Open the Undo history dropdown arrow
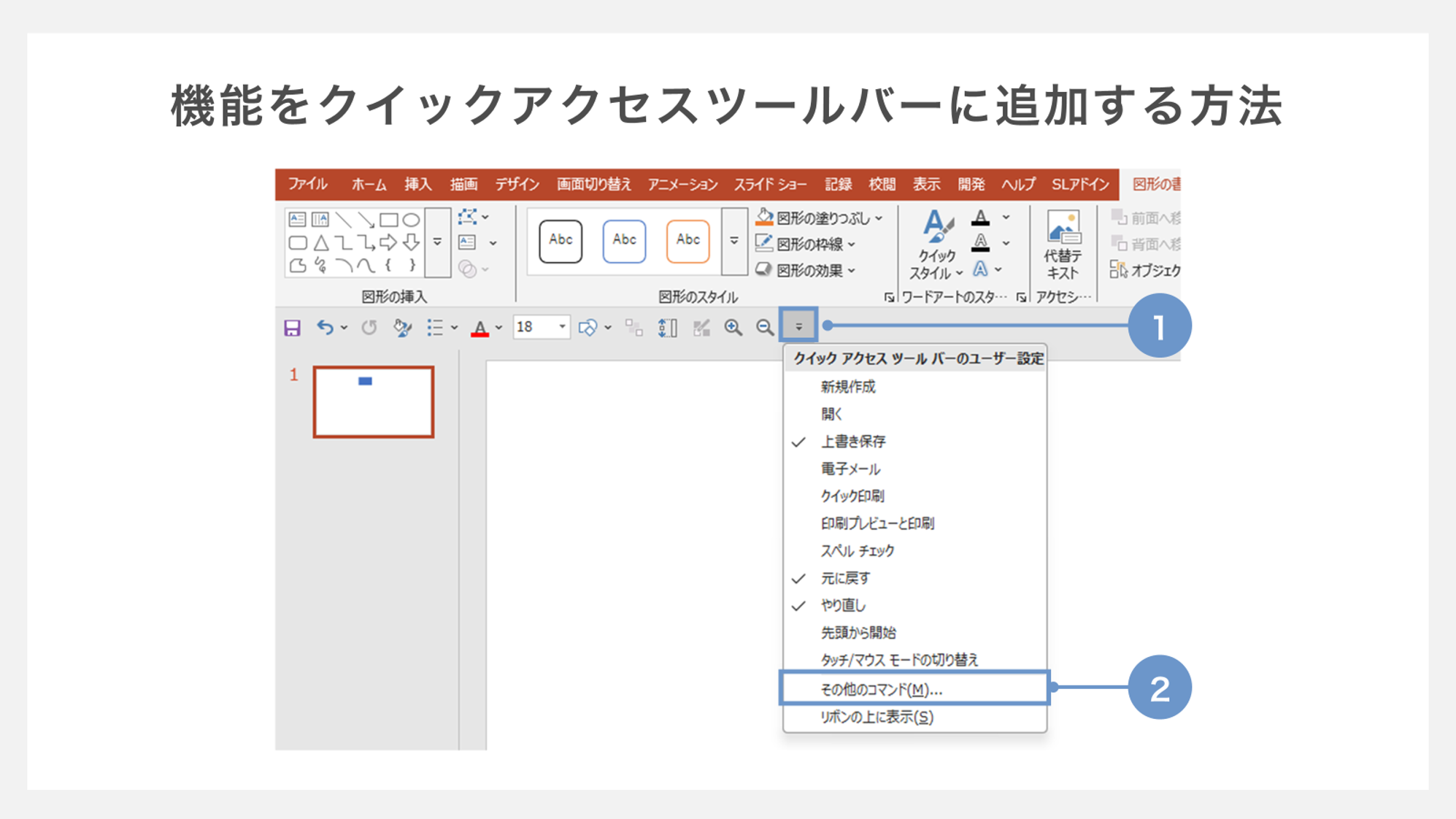 coord(344,328)
